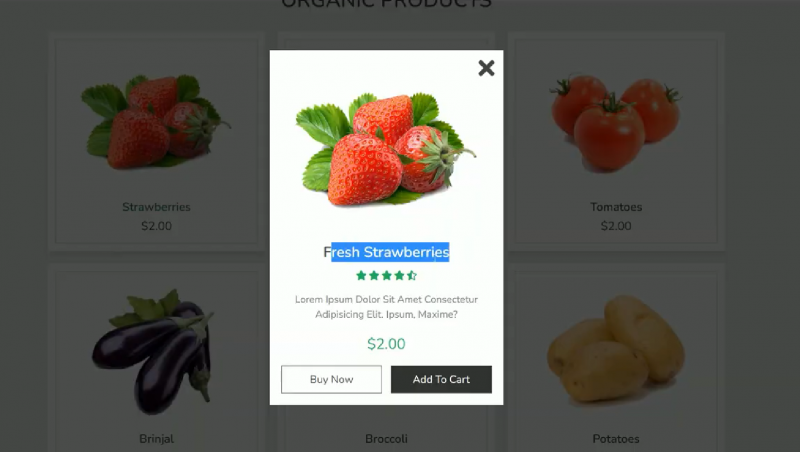
Task: Click the Strawberries product name in grid
Action: [x=156, y=207]
